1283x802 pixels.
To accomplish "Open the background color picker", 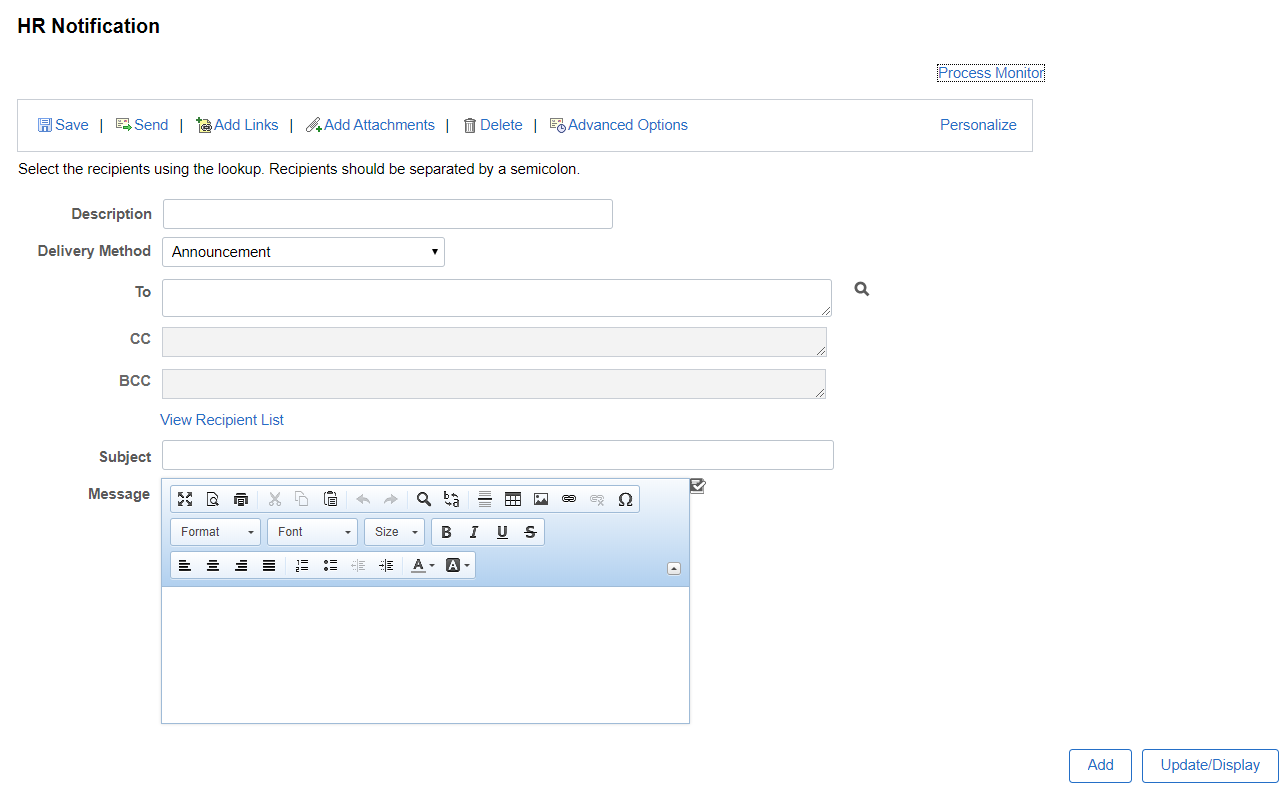I will [457, 566].
